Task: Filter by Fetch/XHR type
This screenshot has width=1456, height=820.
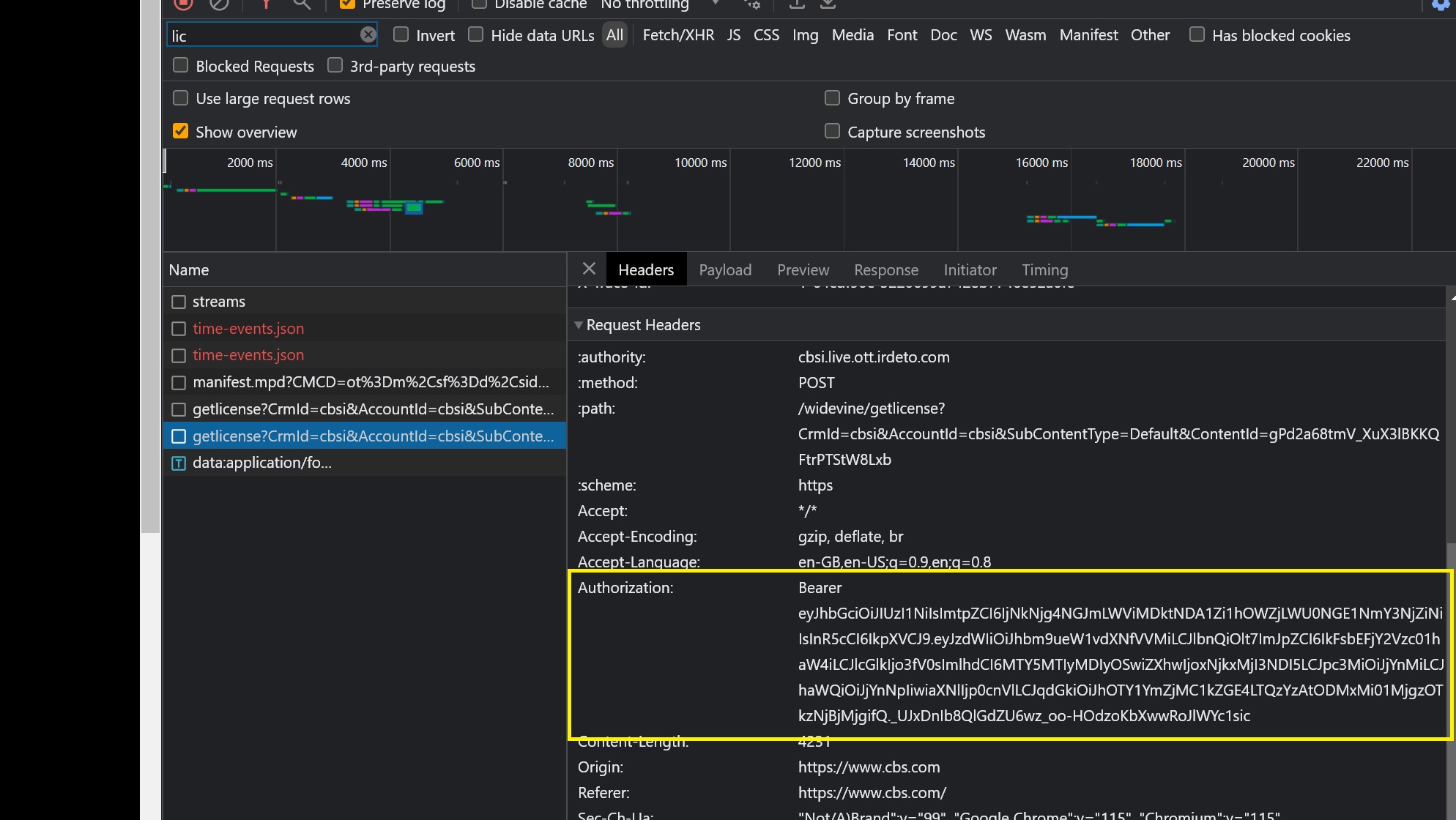Action: click(x=677, y=35)
